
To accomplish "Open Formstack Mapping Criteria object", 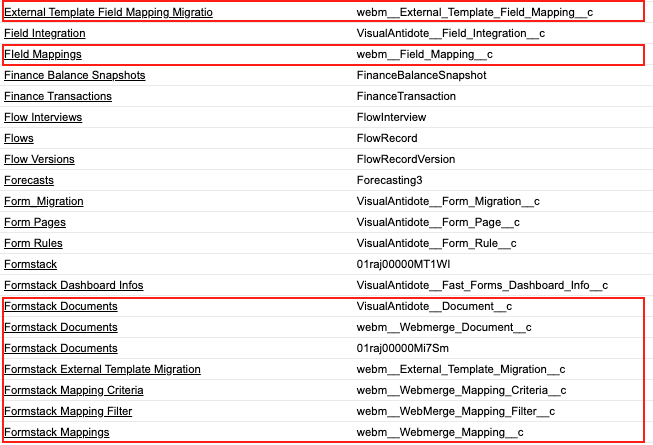I will [74, 390].
